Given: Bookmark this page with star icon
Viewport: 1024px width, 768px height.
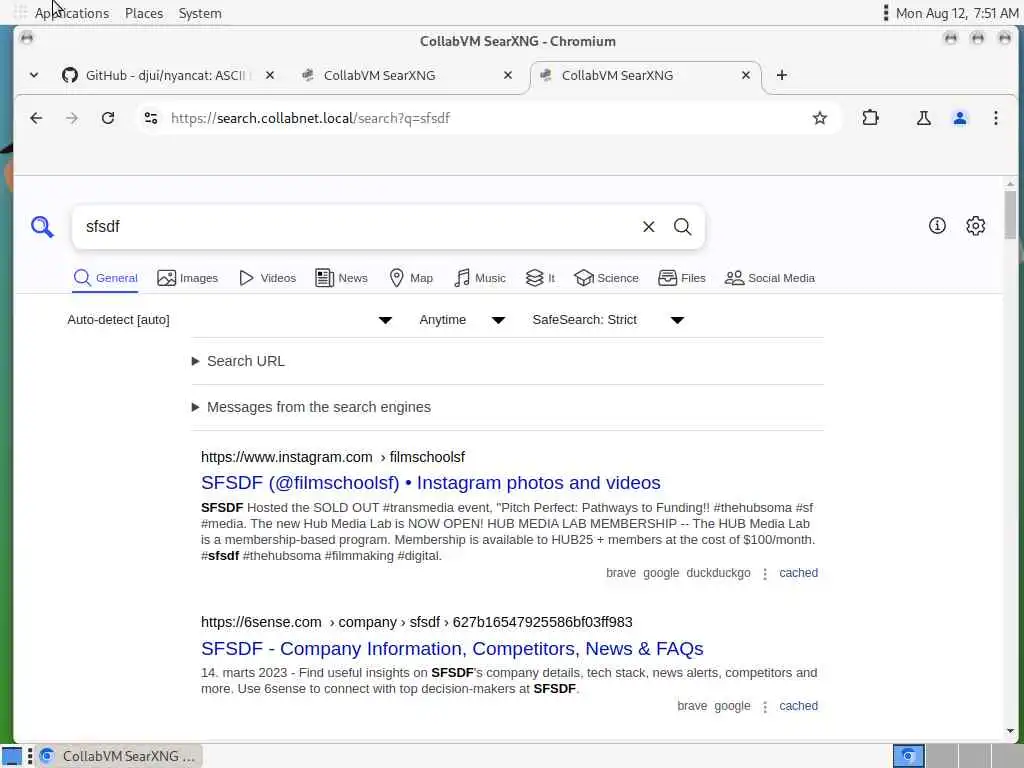Looking at the screenshot, I should tap(820, 118).
